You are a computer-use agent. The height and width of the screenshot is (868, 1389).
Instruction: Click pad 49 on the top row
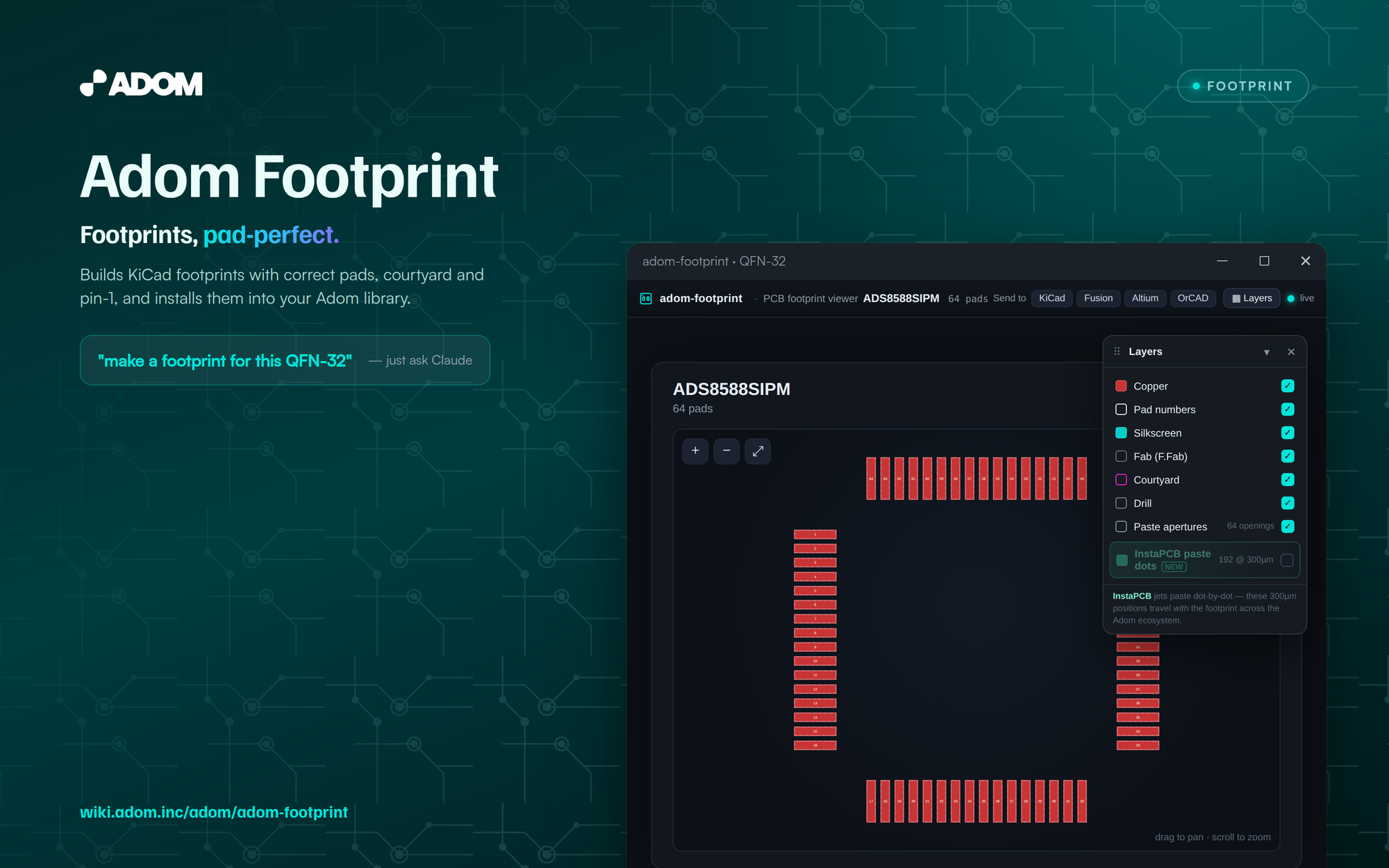click(1082, 478)
